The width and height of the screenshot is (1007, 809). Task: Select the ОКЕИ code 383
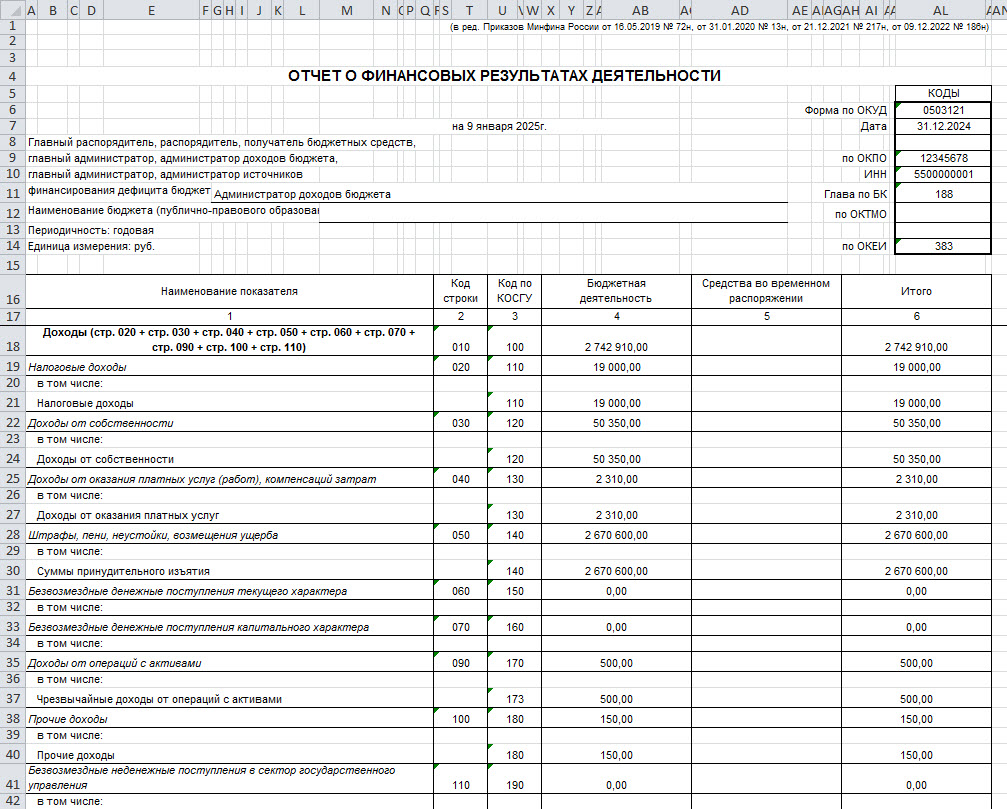point(943,246)
